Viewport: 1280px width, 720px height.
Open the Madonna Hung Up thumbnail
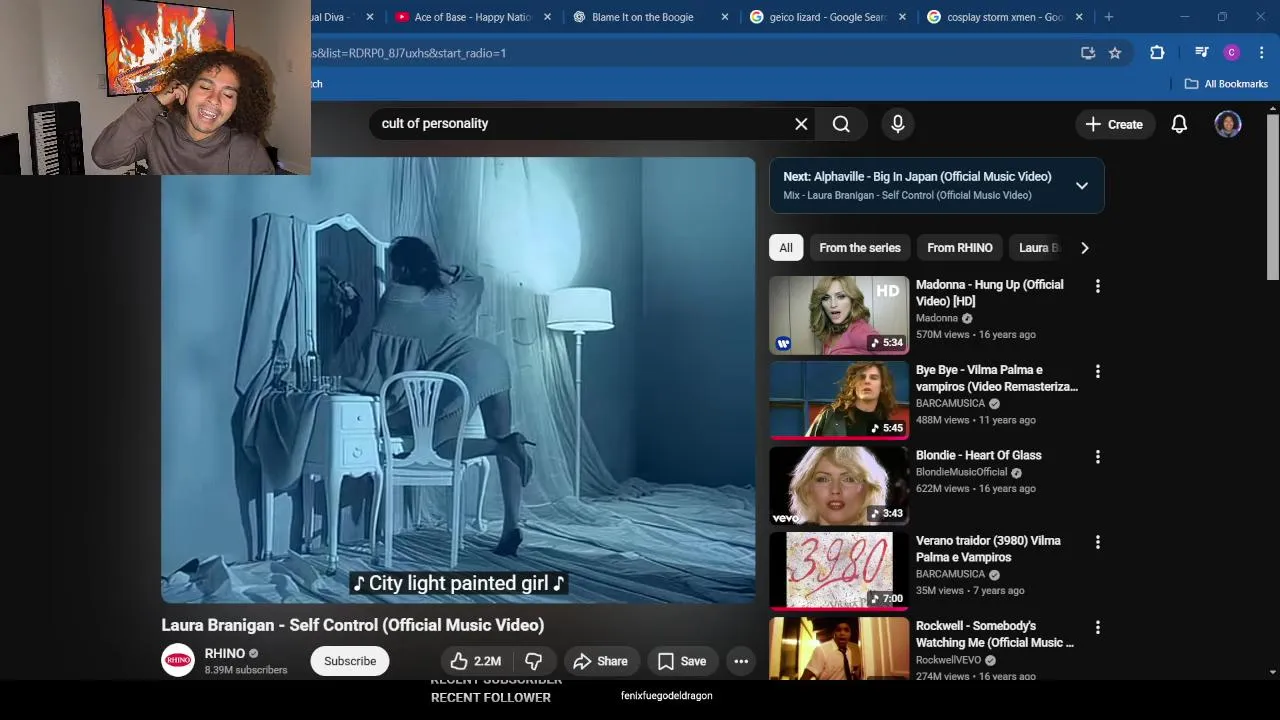[x=839, y=315]
